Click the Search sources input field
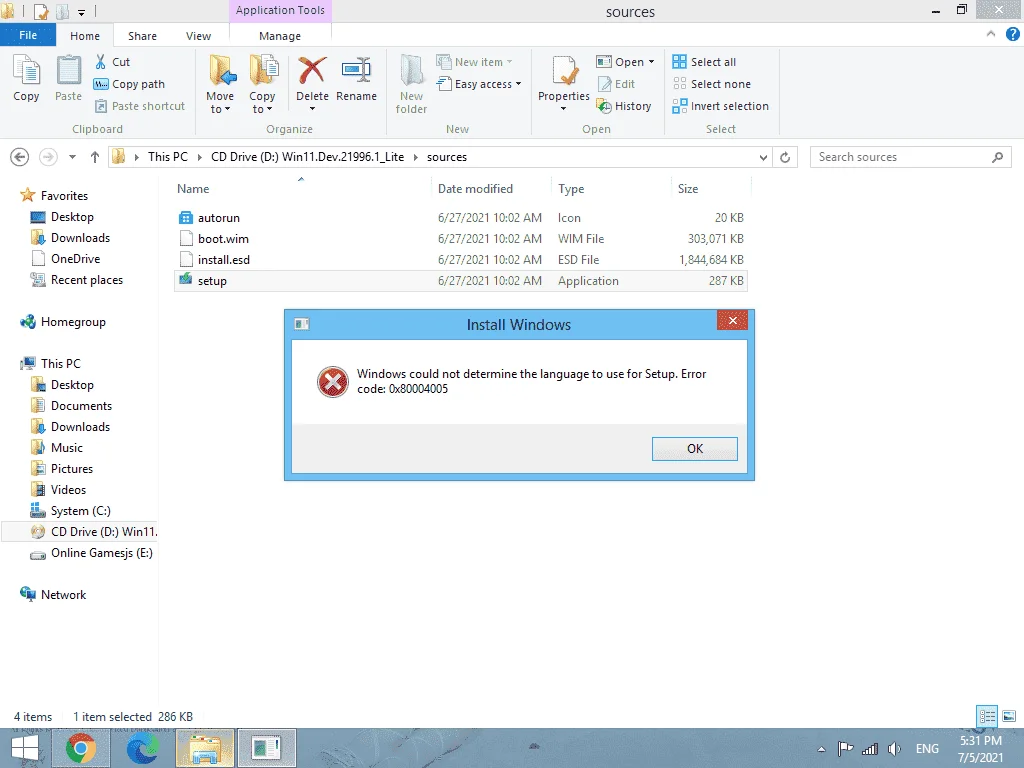This screenshot has width=1024, height=768. tap(910, 157)
